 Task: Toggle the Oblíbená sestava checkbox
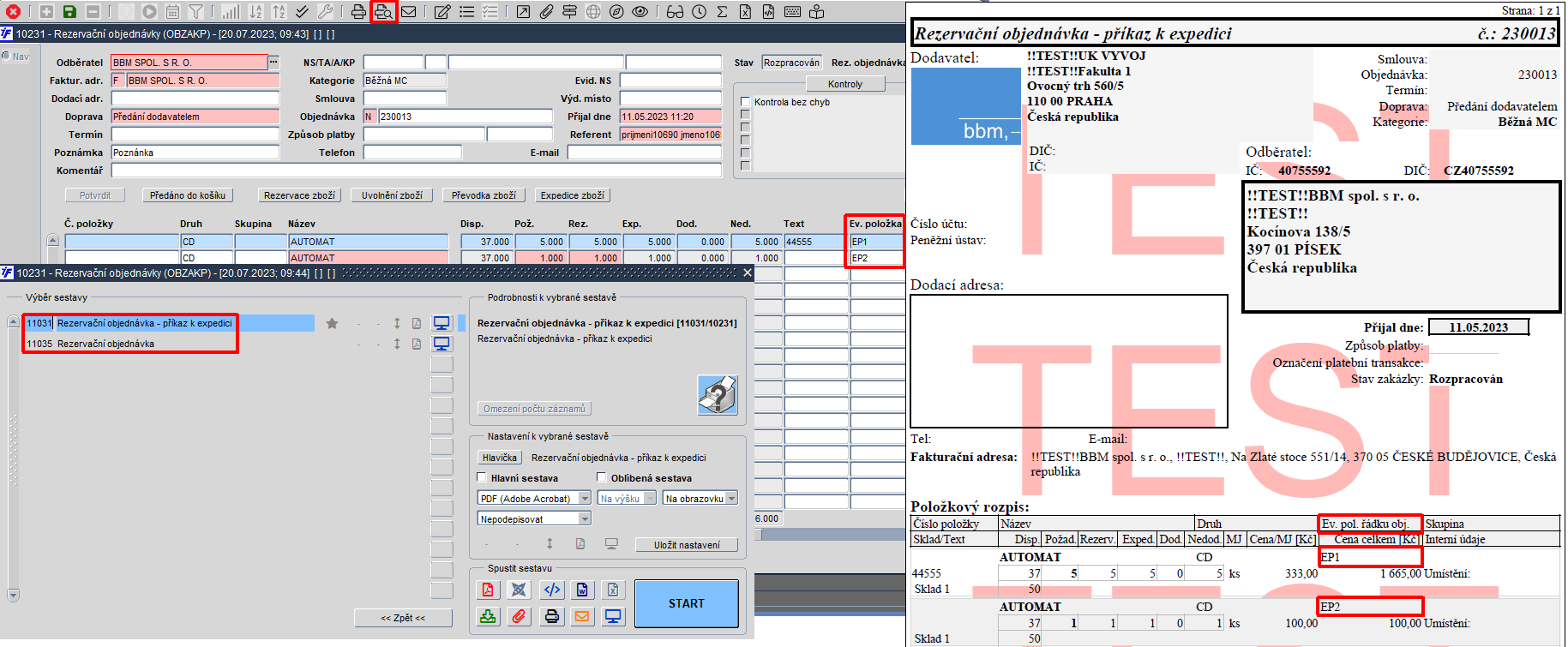pyautogui.click(x=601, y=478)
